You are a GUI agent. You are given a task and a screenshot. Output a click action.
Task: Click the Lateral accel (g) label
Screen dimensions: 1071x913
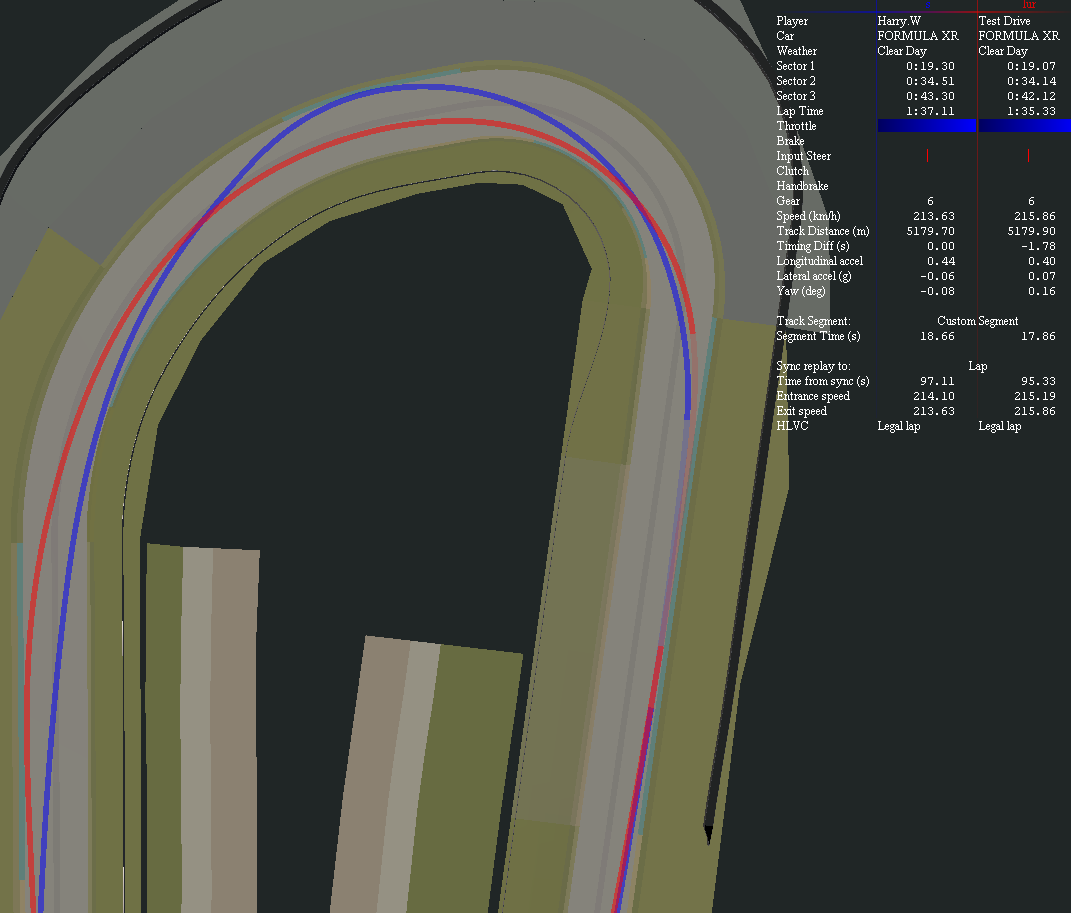(814, 277)
